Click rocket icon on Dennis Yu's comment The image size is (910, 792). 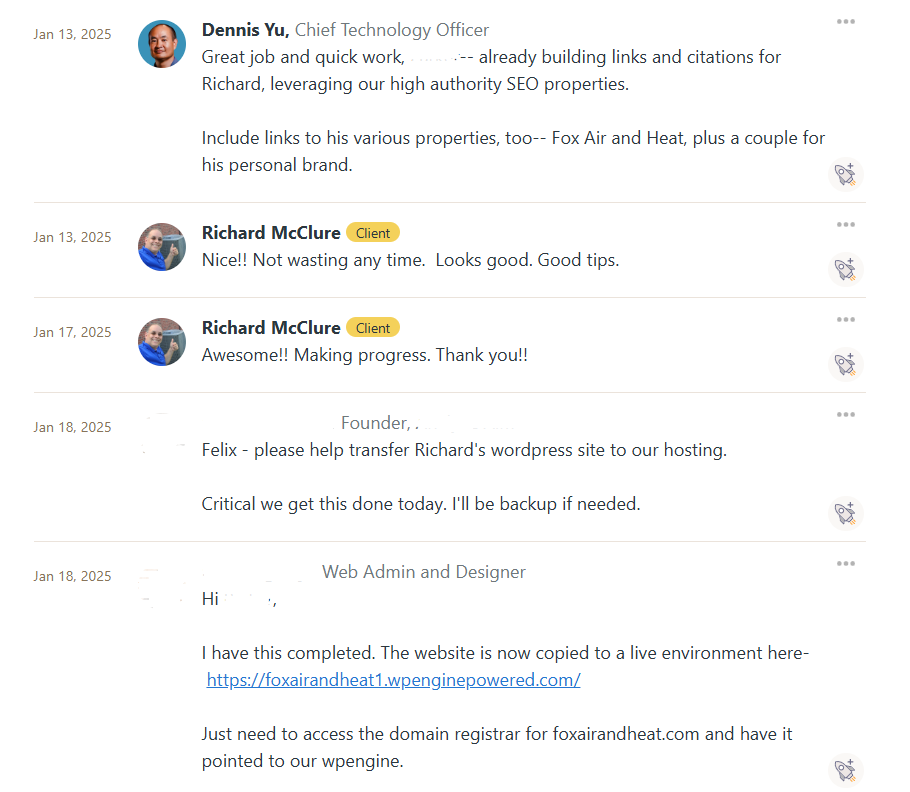pyautogui.click(x=845, y=175)
